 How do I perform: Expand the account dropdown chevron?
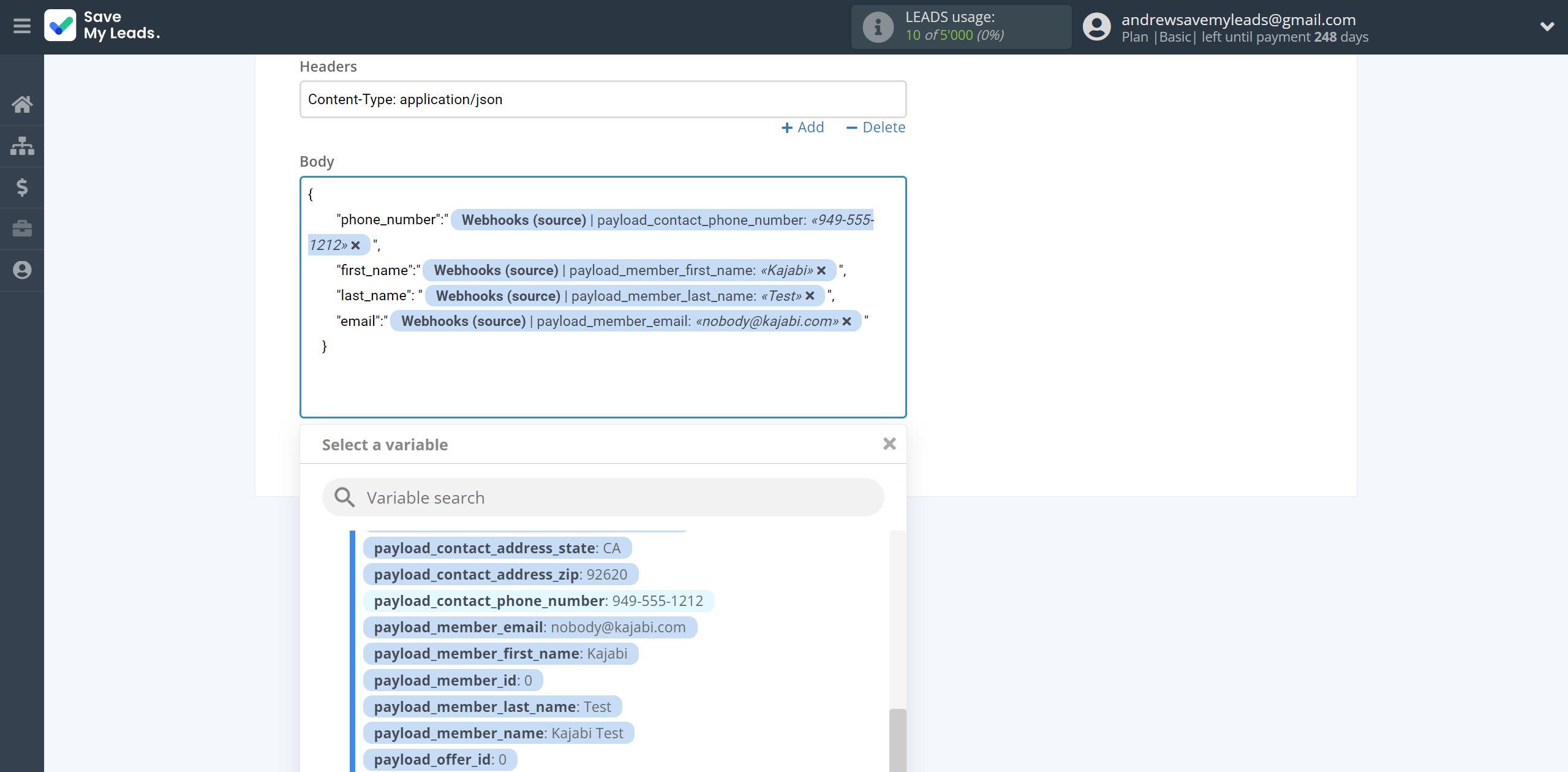(1547, 26)
